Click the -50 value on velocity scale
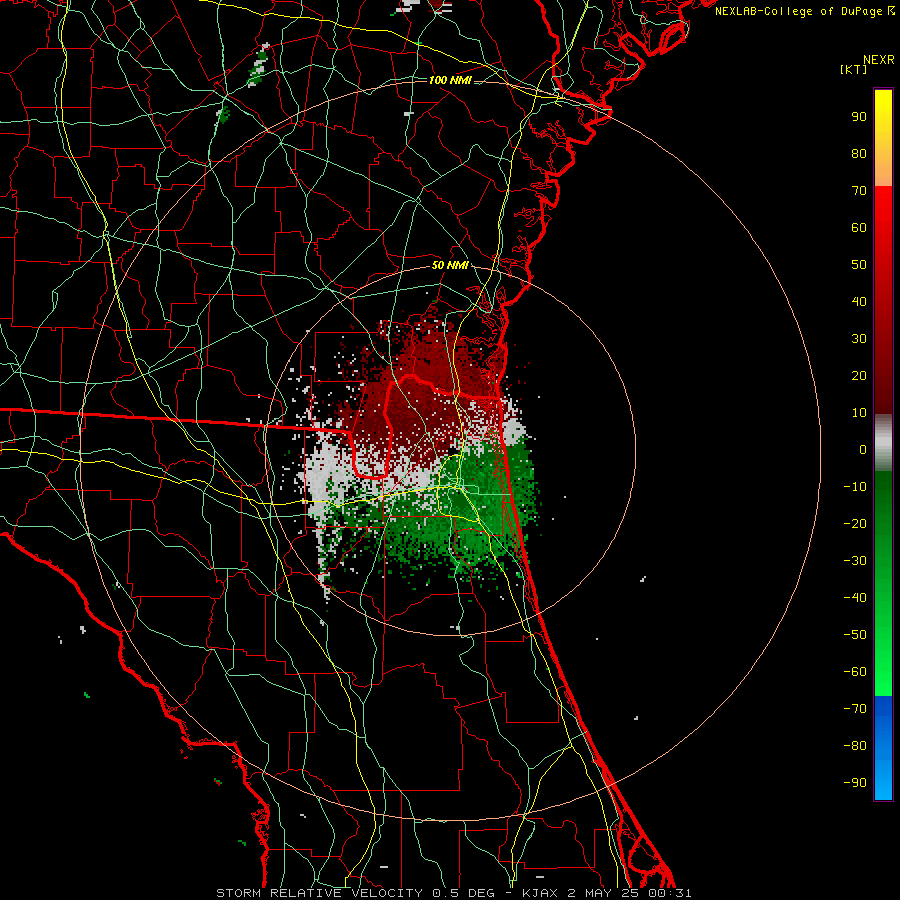This screenshot has width=900, height=900. point(855,635)
